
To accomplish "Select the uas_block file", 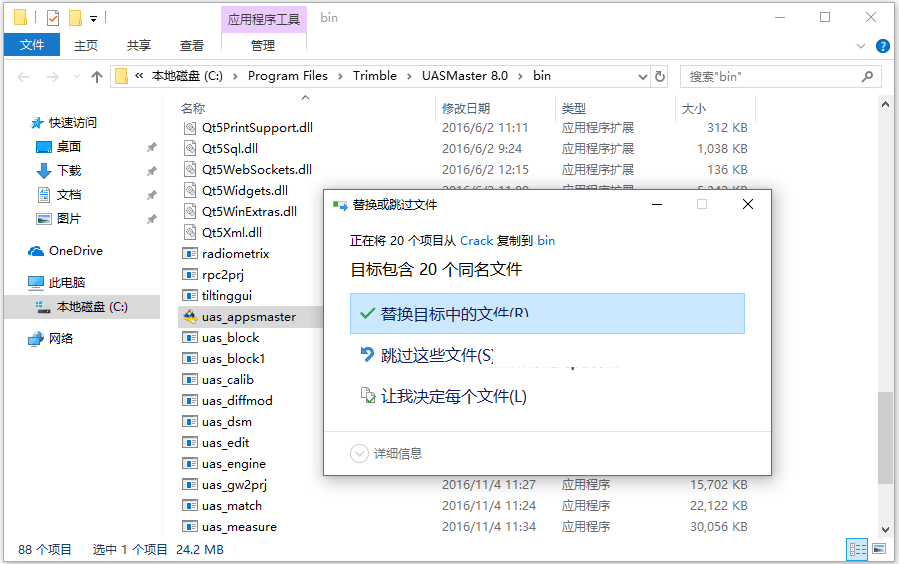I will click(230, 338).
